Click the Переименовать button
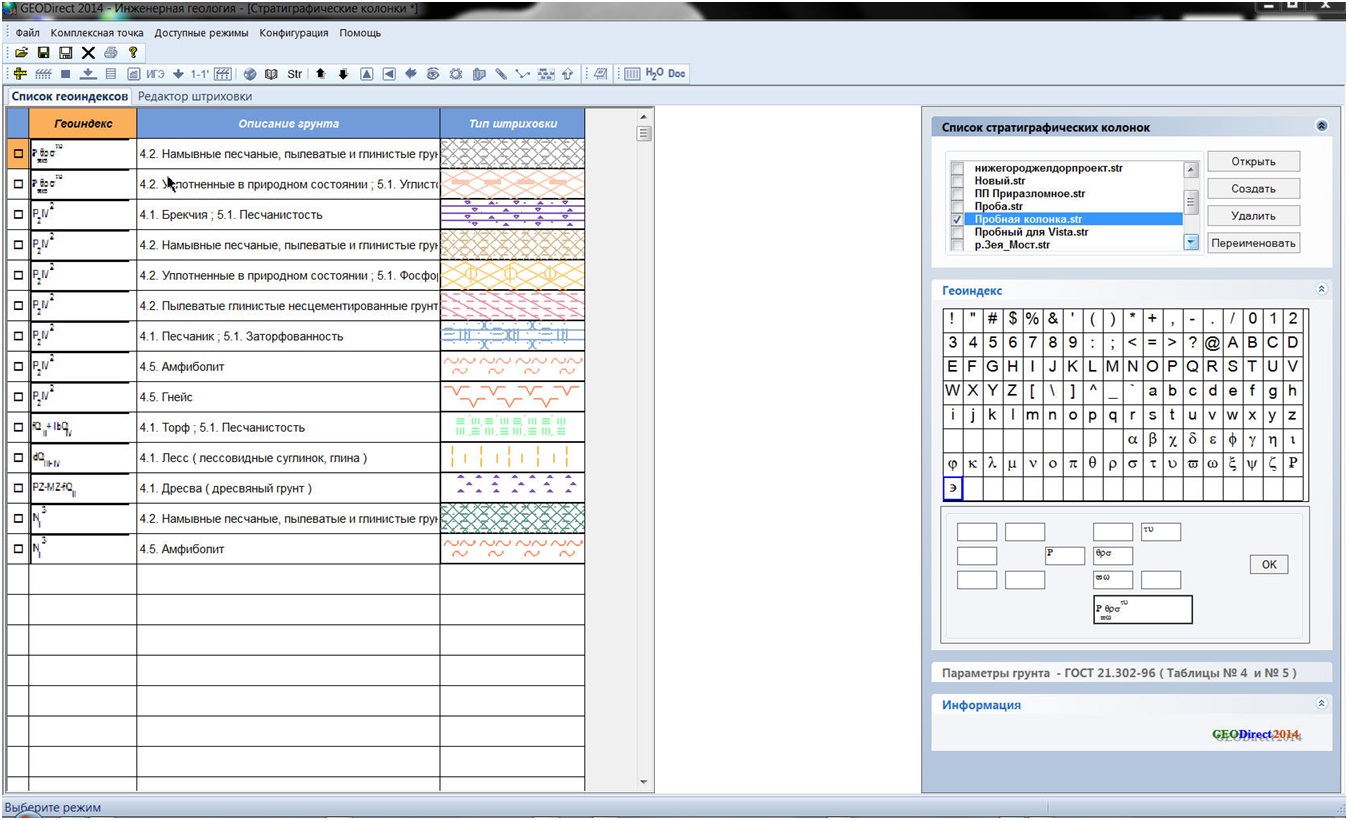The width and height of the screenshot is (1348, 820). 1253,243
